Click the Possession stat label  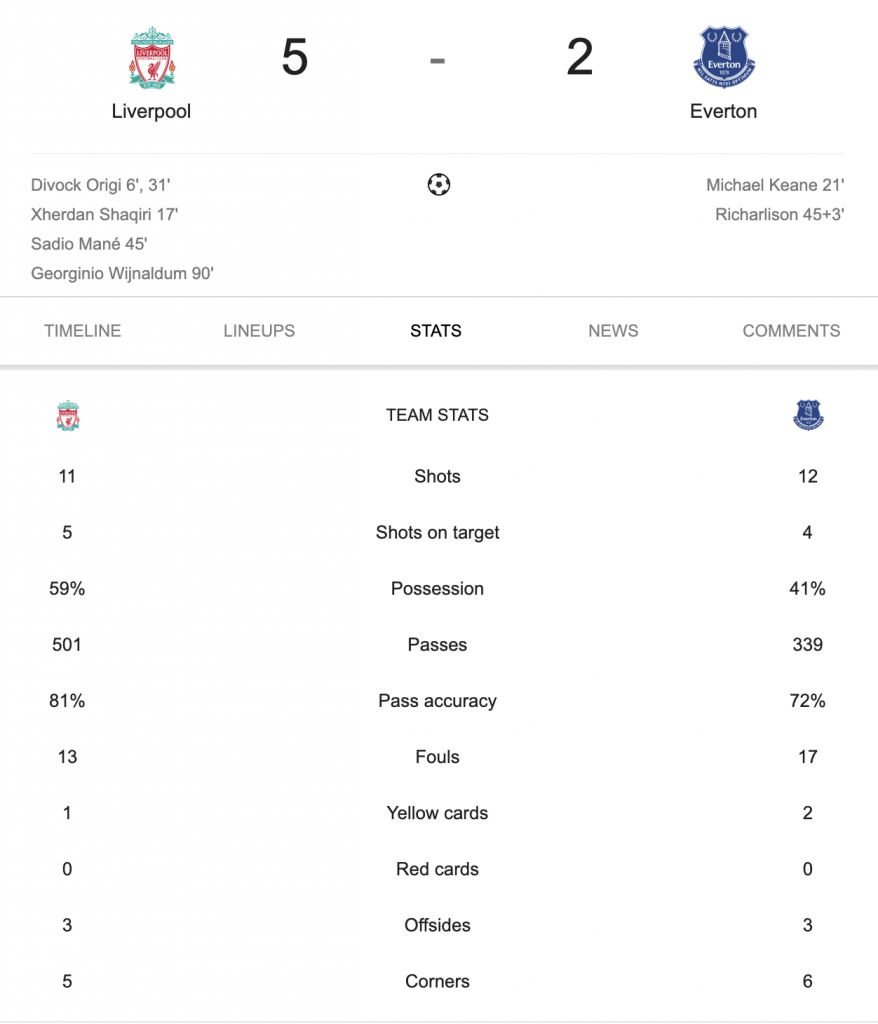tap(437, 589)
